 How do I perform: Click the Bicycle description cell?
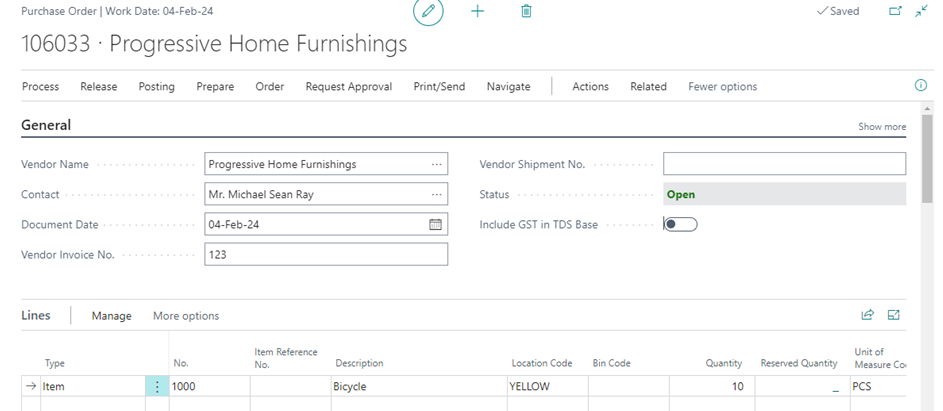419,386
